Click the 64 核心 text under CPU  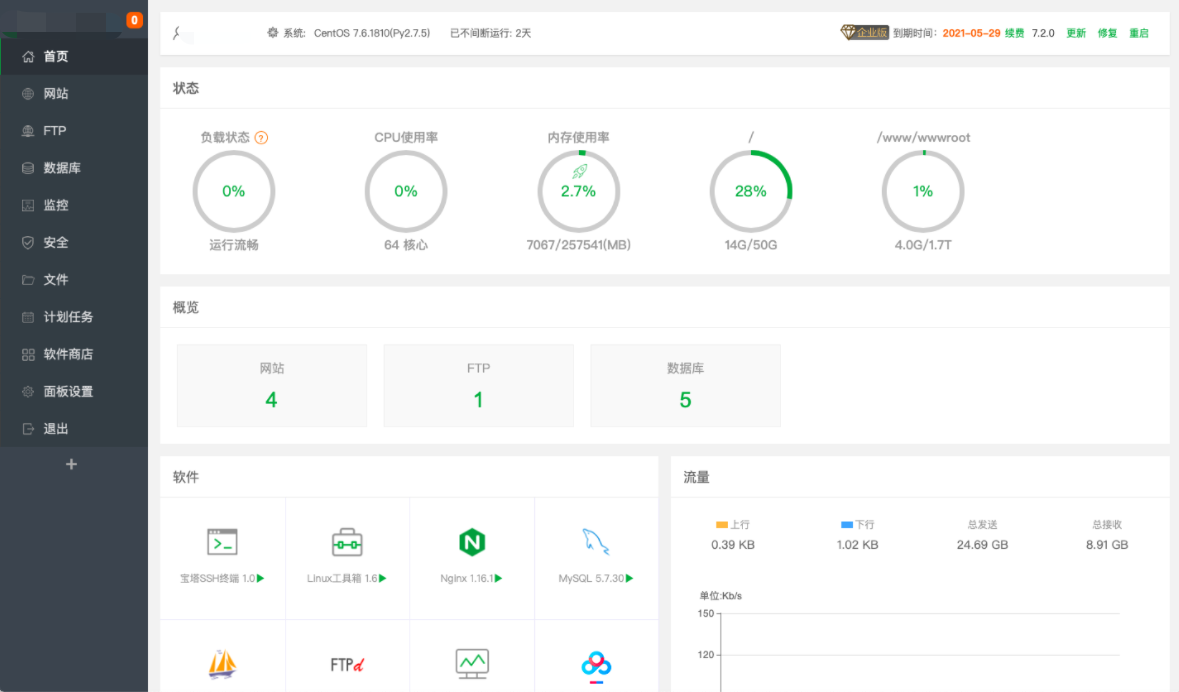tap(406, 245)
